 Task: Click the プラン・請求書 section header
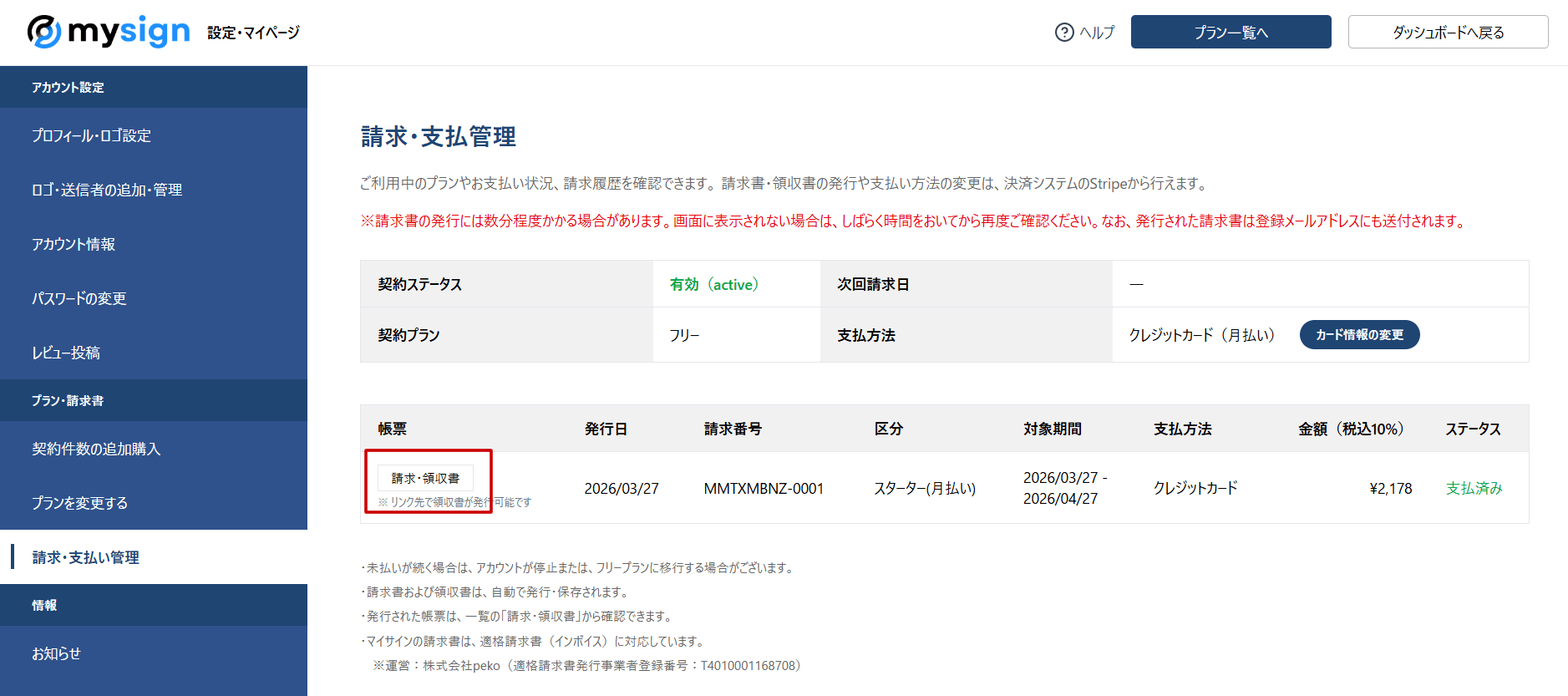coord(68,400)
